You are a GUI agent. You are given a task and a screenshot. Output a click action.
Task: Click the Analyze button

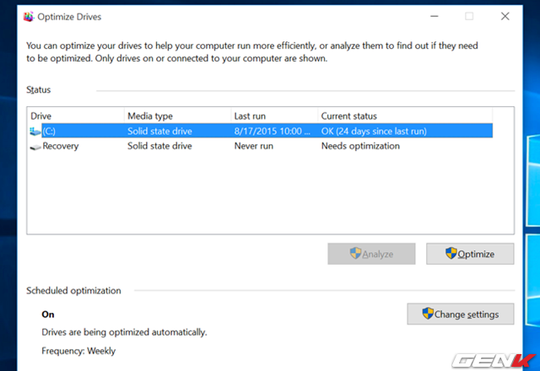tap(372, 254)
